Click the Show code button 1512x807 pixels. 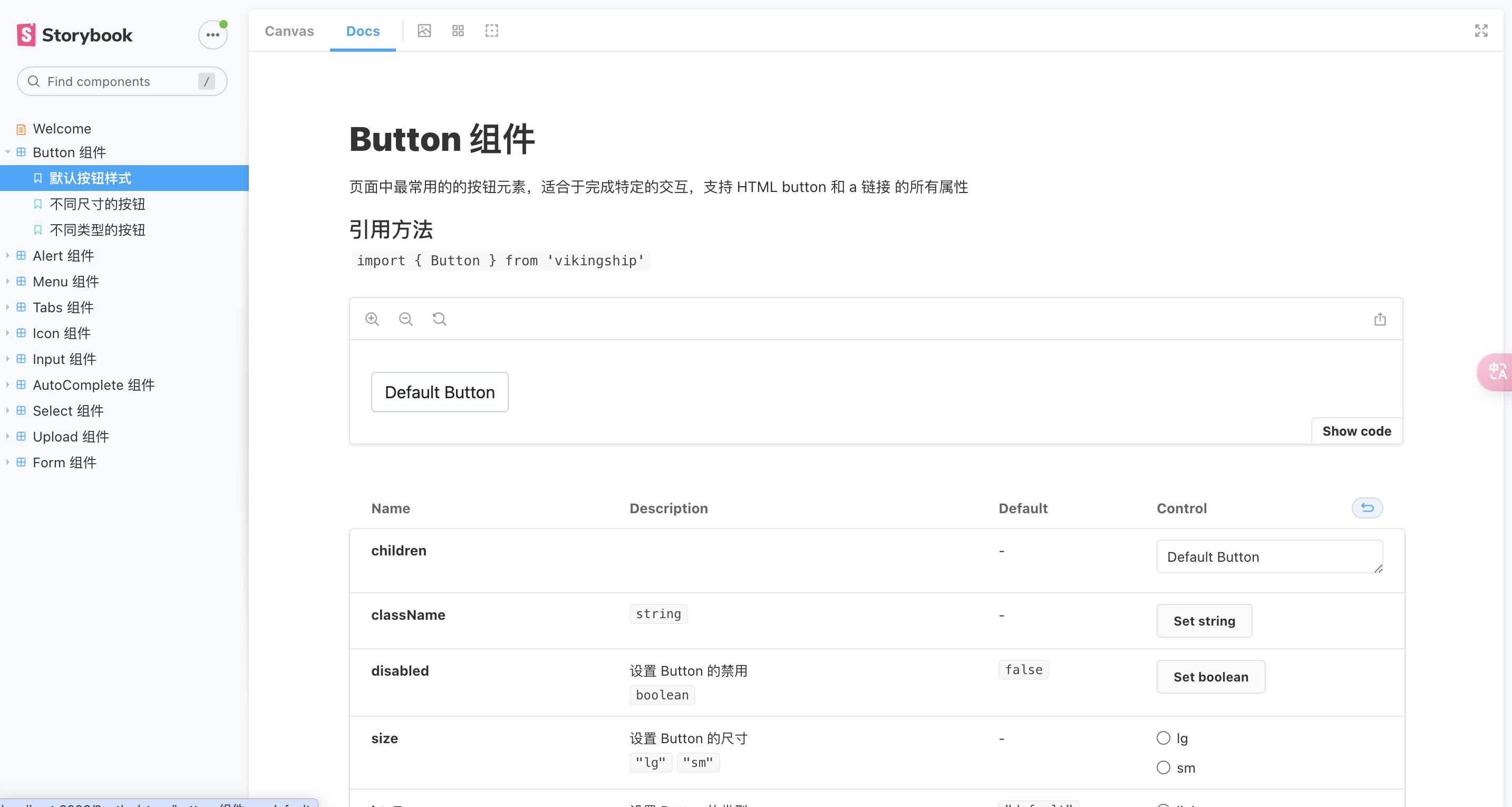coord(1356,431)
